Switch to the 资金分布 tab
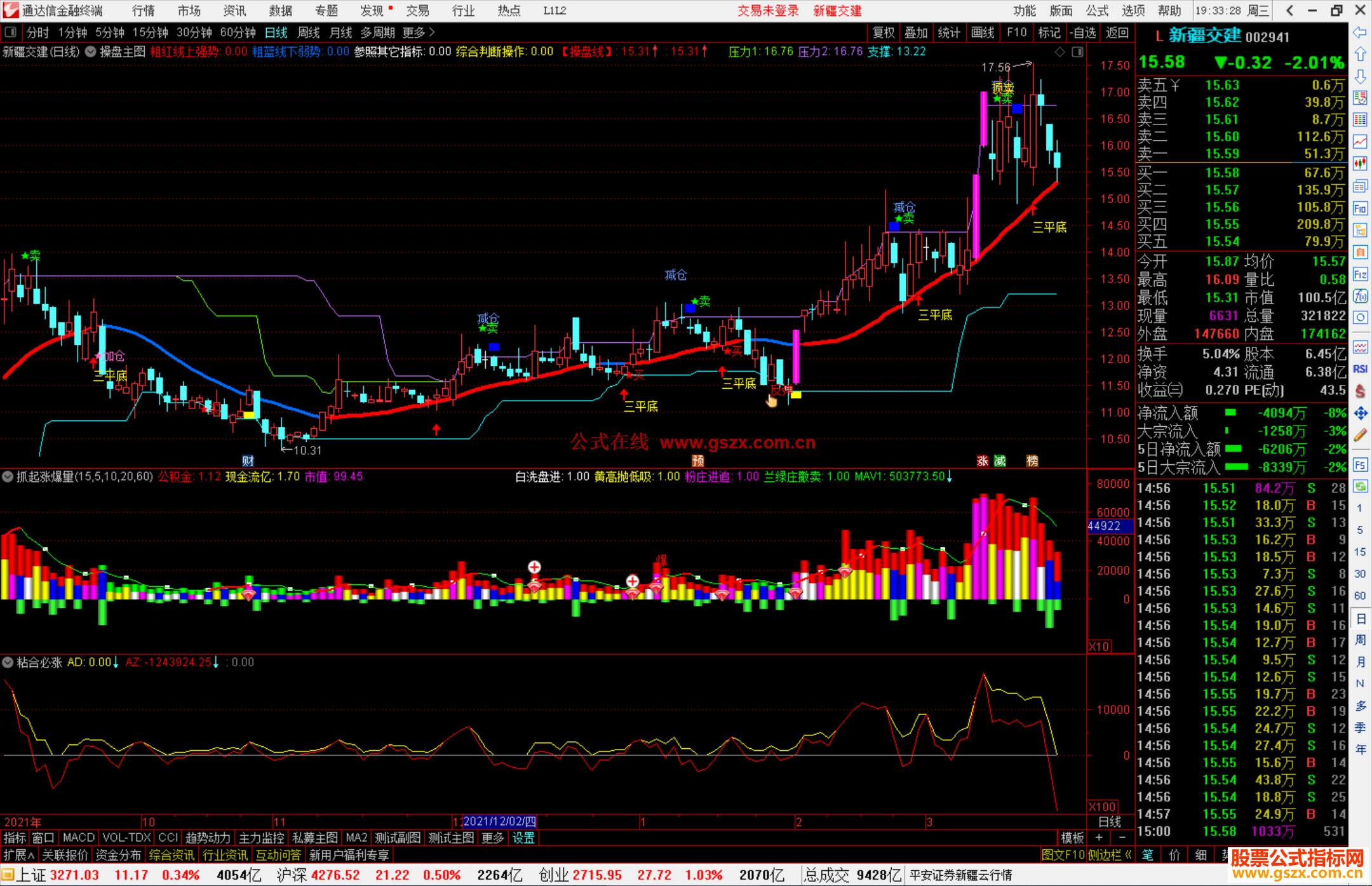Viewport: 1372px width, 886px height. click(x=118, y=856)
